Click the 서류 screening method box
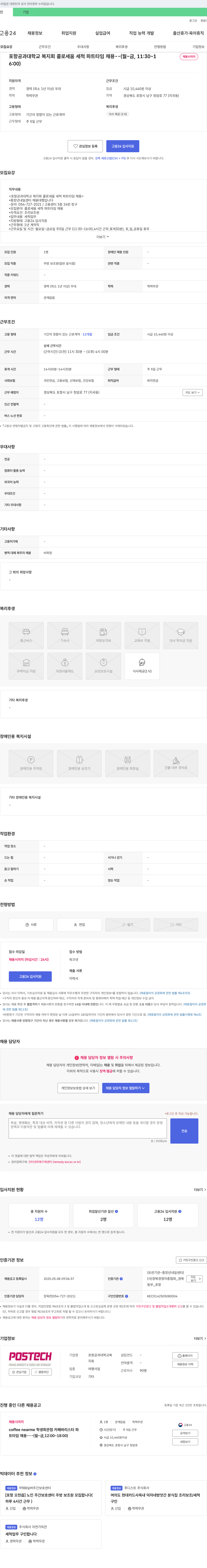Screen dimensions: 207x1568 [x=31, y=925]
